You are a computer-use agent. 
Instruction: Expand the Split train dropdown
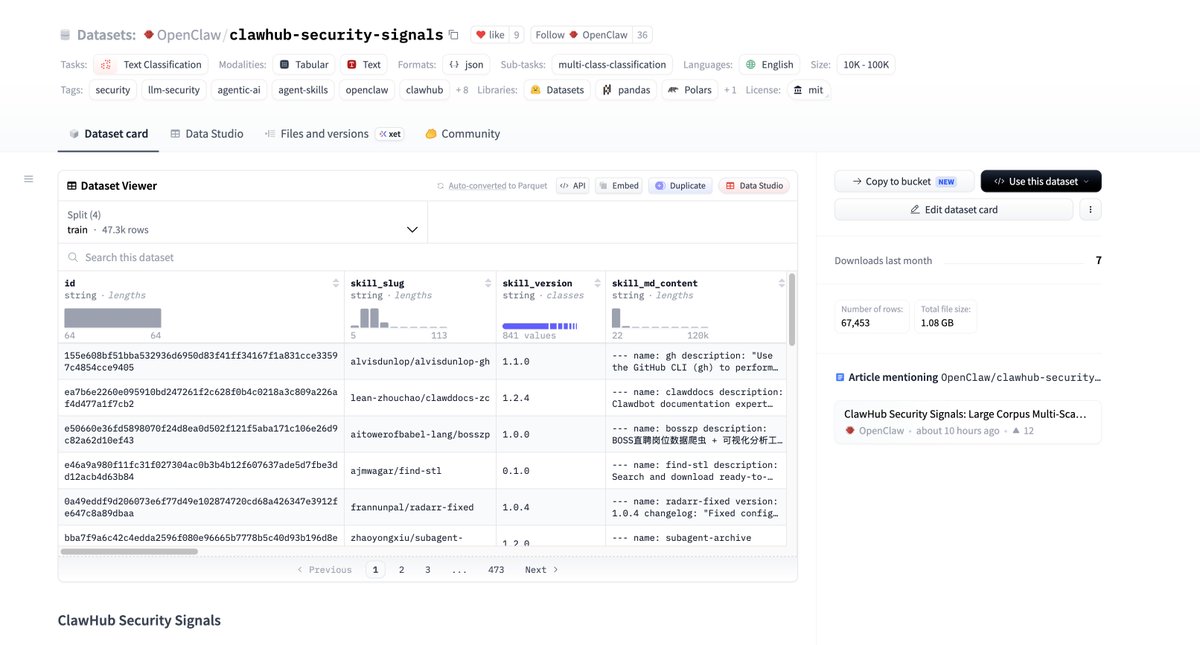[x=243, y=222]
